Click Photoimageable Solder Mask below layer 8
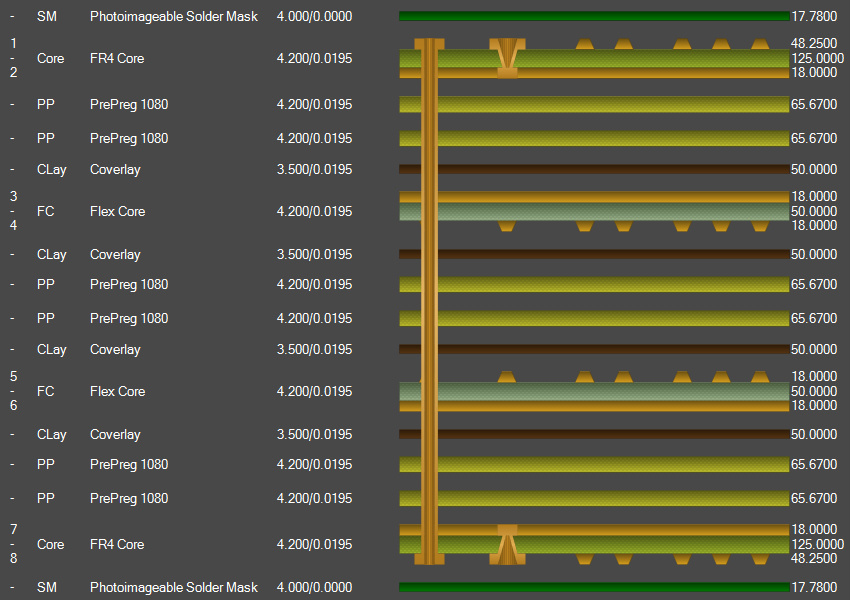Screen dimensions: 850x600 click(x=173, y=588)
